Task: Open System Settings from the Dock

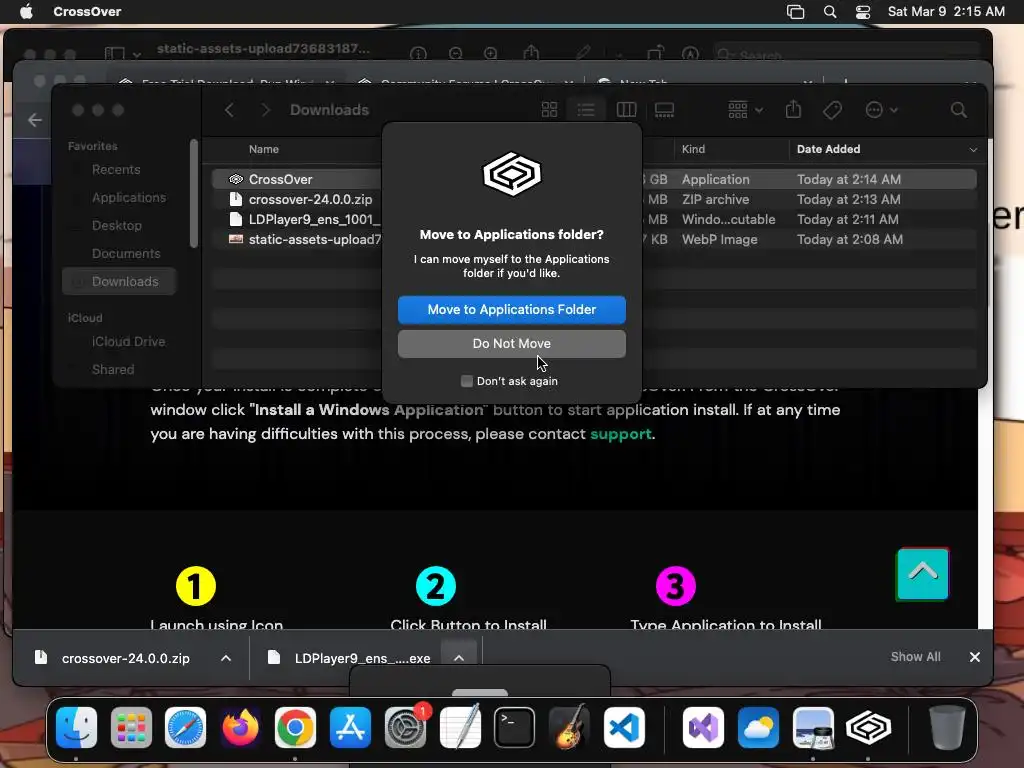Action: click(x=405, y=727)
